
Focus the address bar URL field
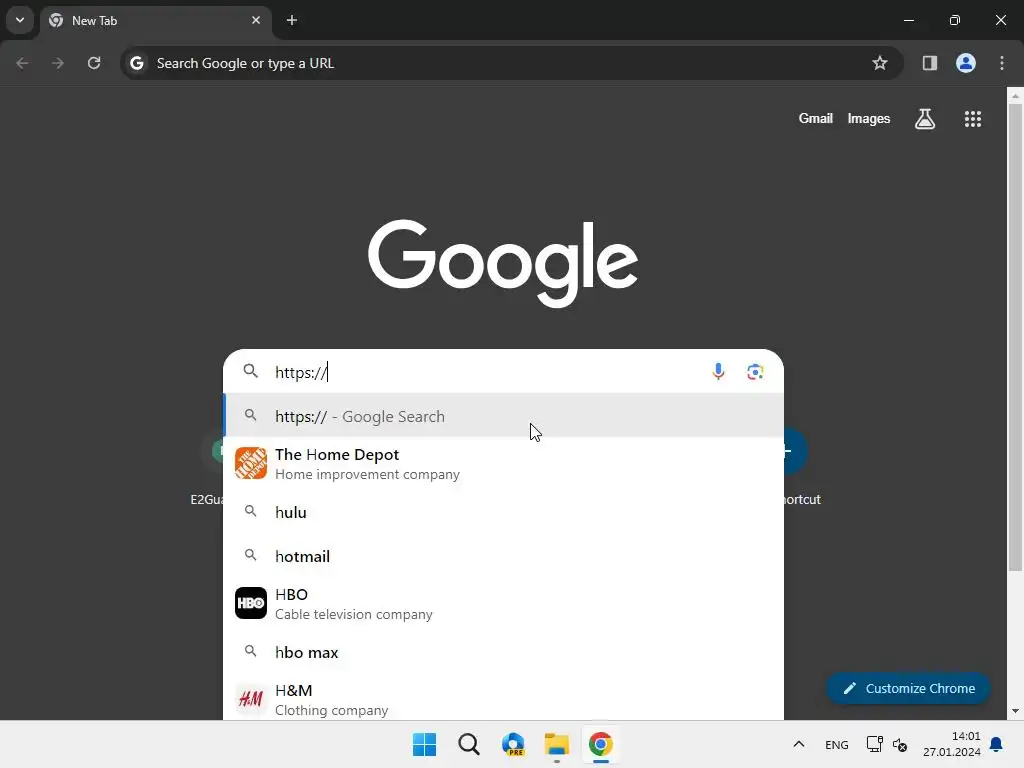[511, 63]
